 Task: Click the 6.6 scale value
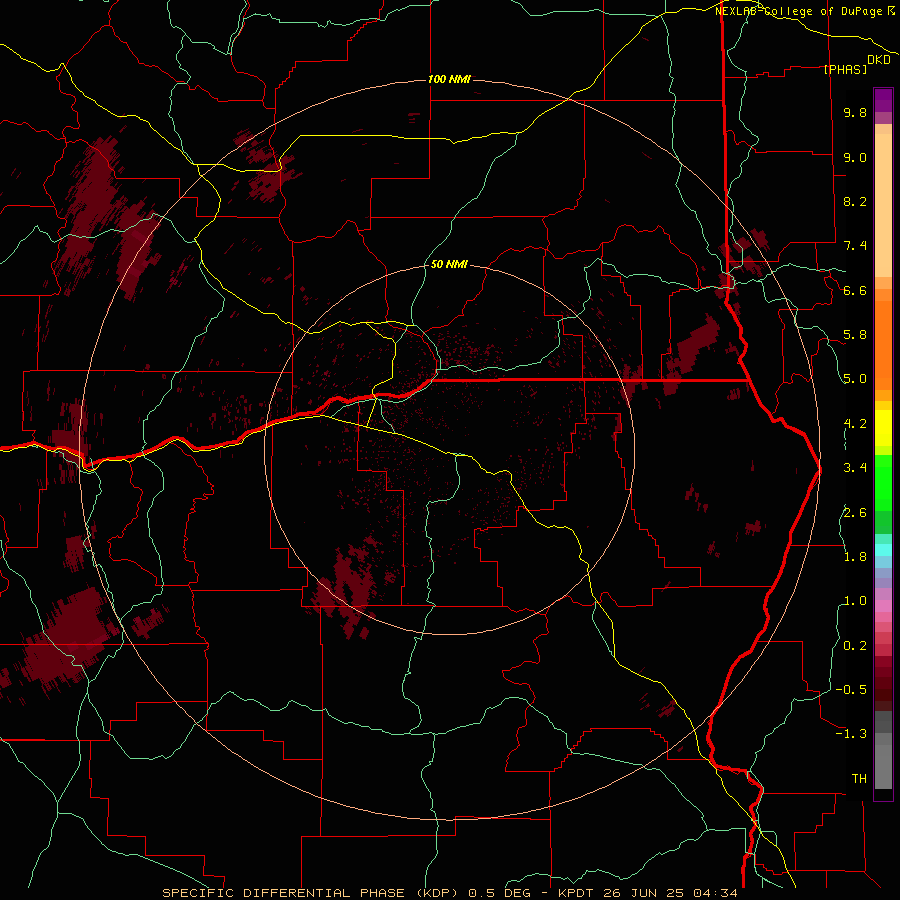(855, 290)
